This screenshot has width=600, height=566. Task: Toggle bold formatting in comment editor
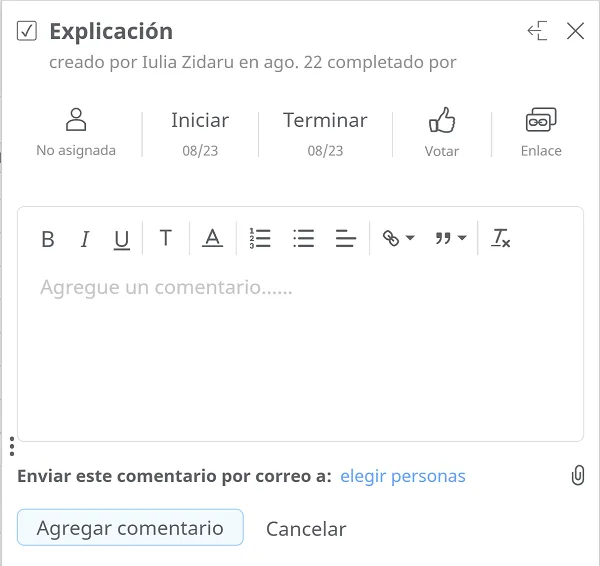tap(47, 239)
